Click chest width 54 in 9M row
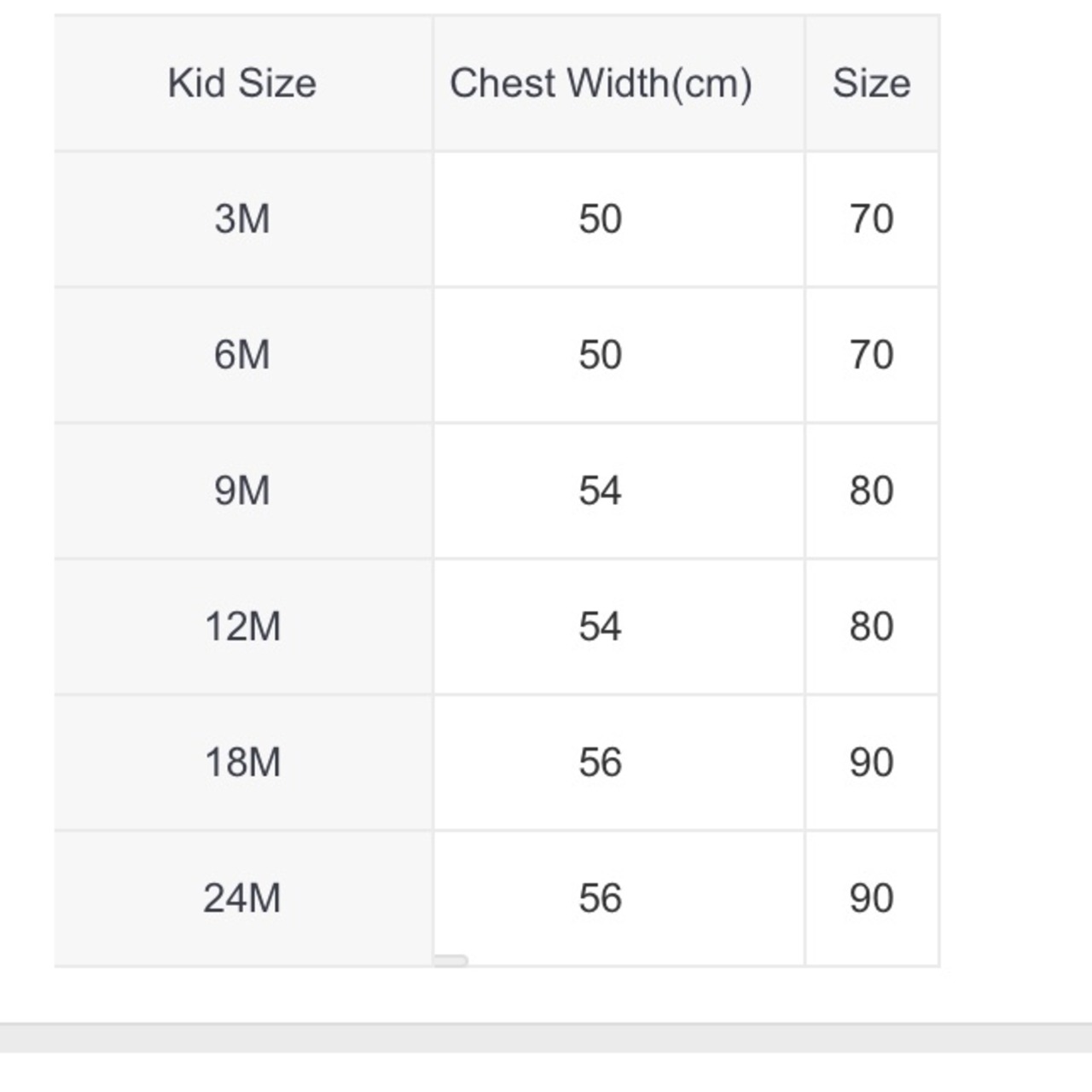 (601, 491)
